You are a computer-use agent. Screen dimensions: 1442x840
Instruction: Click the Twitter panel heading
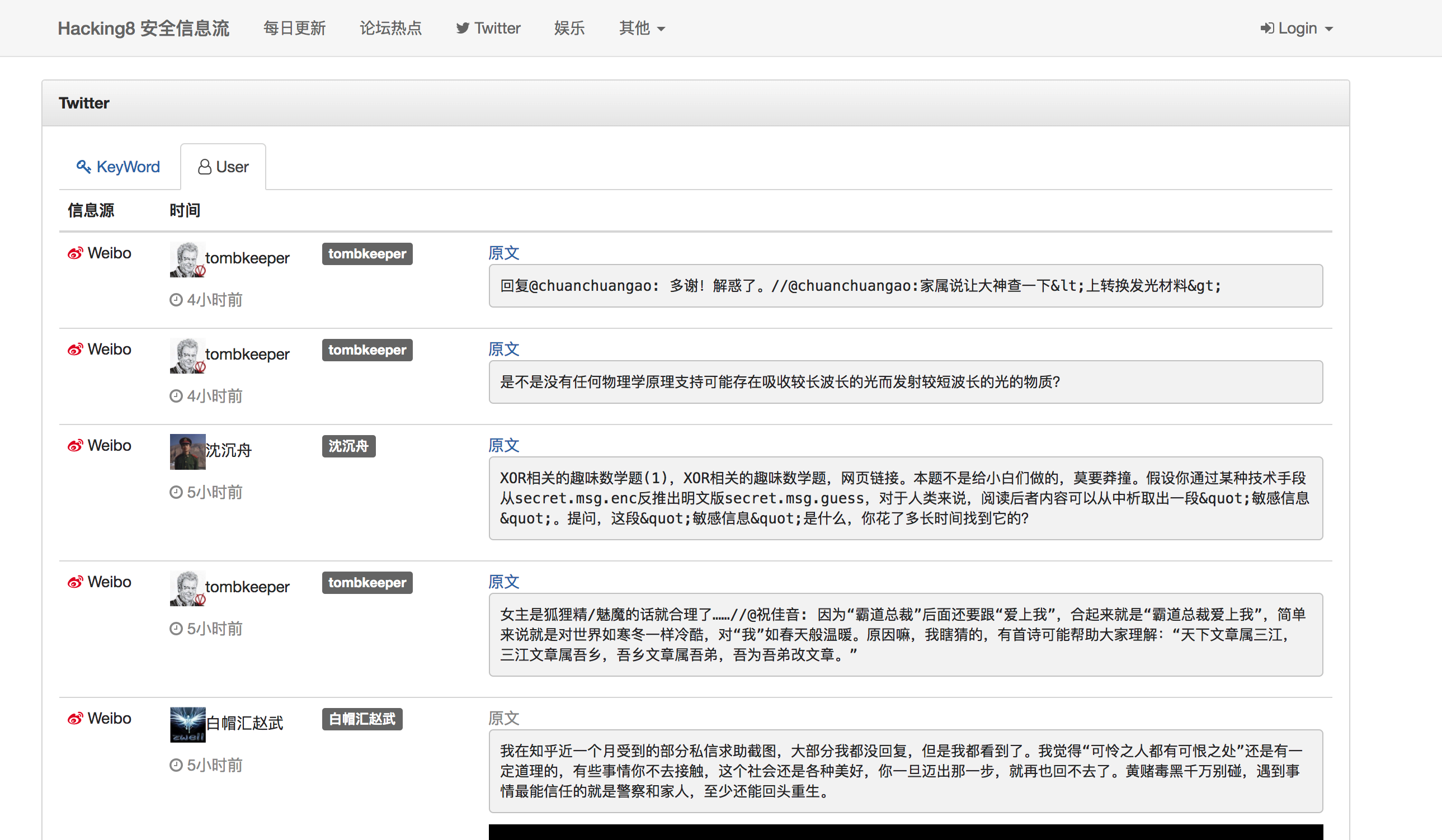(83, 103)
